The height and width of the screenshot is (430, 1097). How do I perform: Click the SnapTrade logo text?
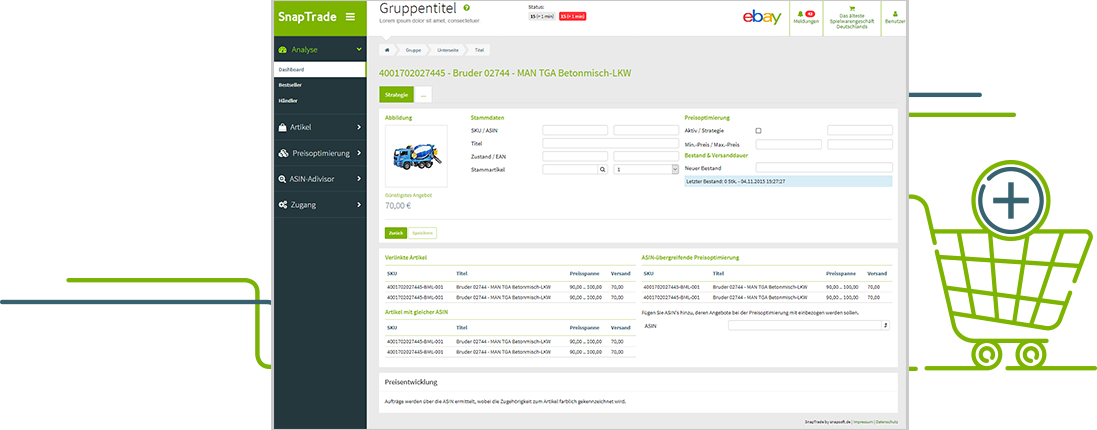pos(309,17)
